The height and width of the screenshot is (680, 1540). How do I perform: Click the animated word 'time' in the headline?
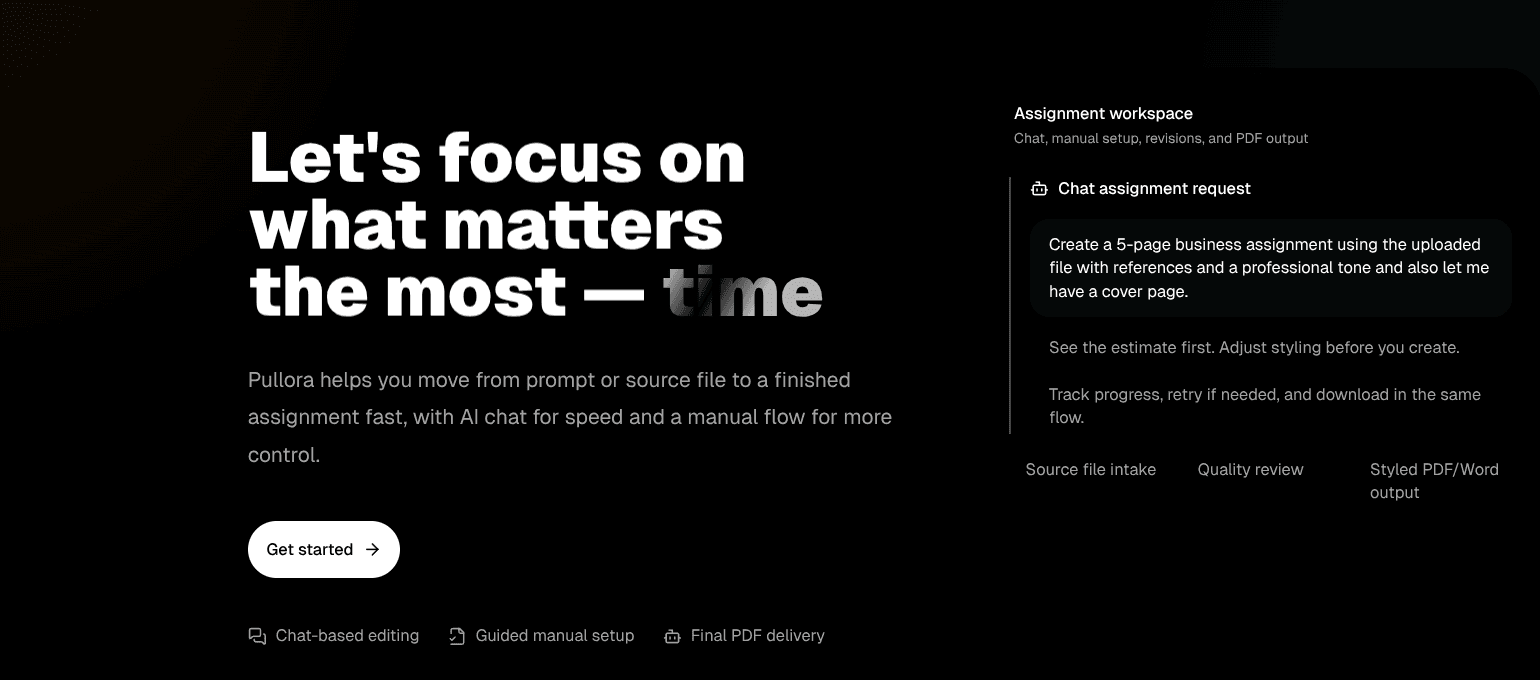[x=742, y=292]
